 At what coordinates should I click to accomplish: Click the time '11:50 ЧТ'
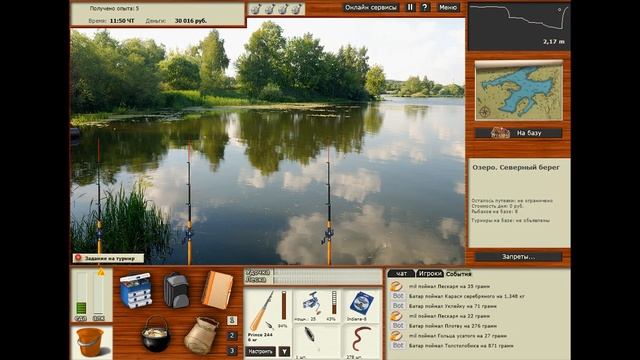(122, 20)
